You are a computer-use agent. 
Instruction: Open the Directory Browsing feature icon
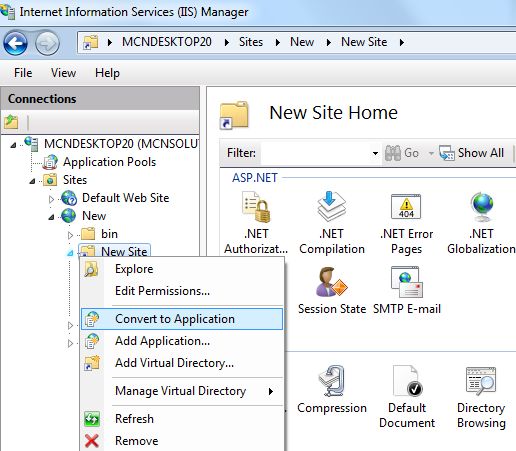481,381
